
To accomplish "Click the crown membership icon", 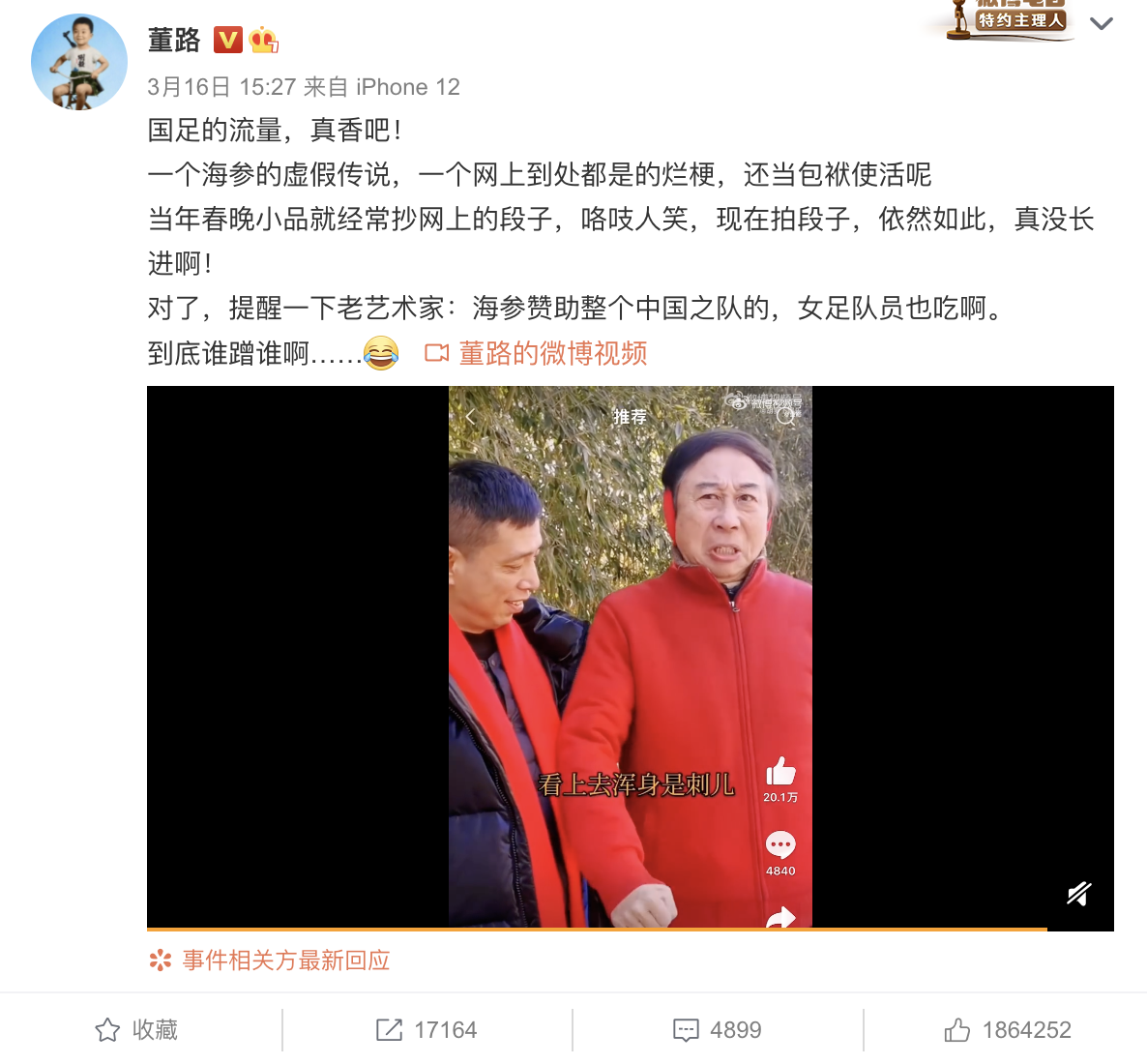I will pyautogui.click(x=263, y=40).
